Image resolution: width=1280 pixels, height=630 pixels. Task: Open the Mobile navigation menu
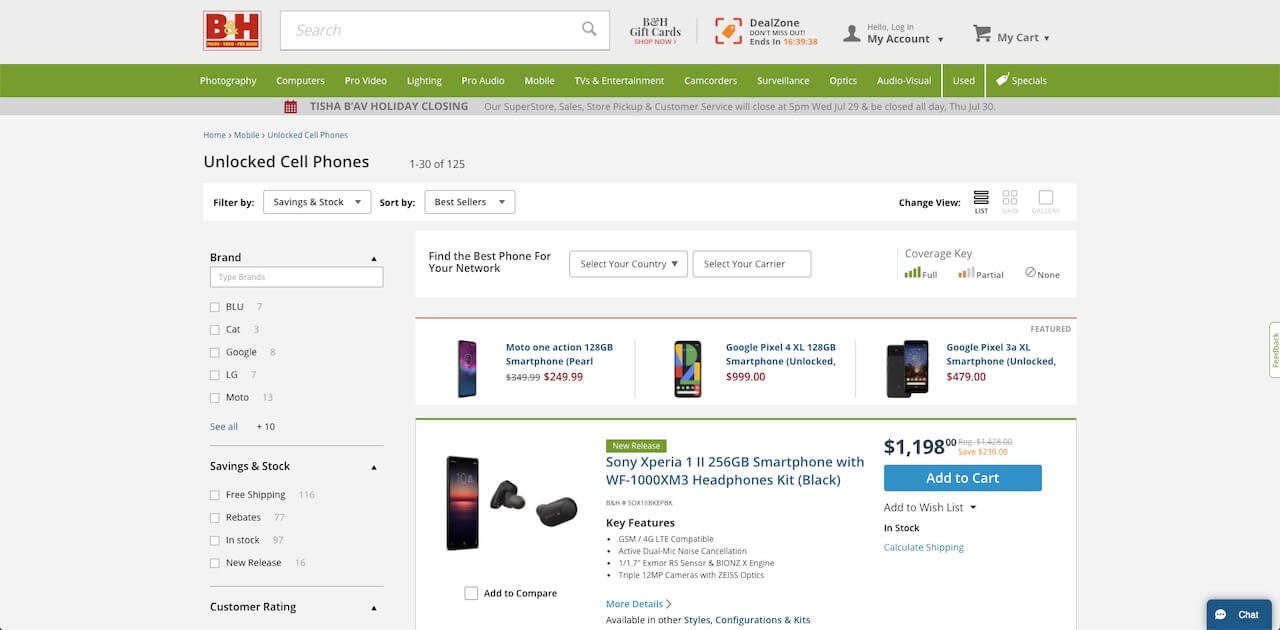click(x=539, y=80)
